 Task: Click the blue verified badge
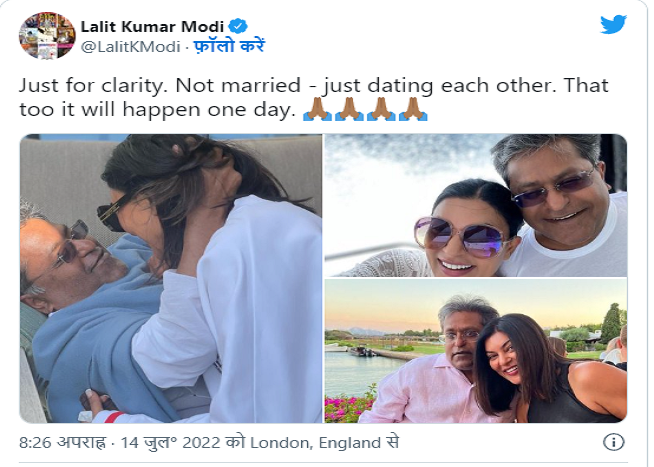pos(238,26)
